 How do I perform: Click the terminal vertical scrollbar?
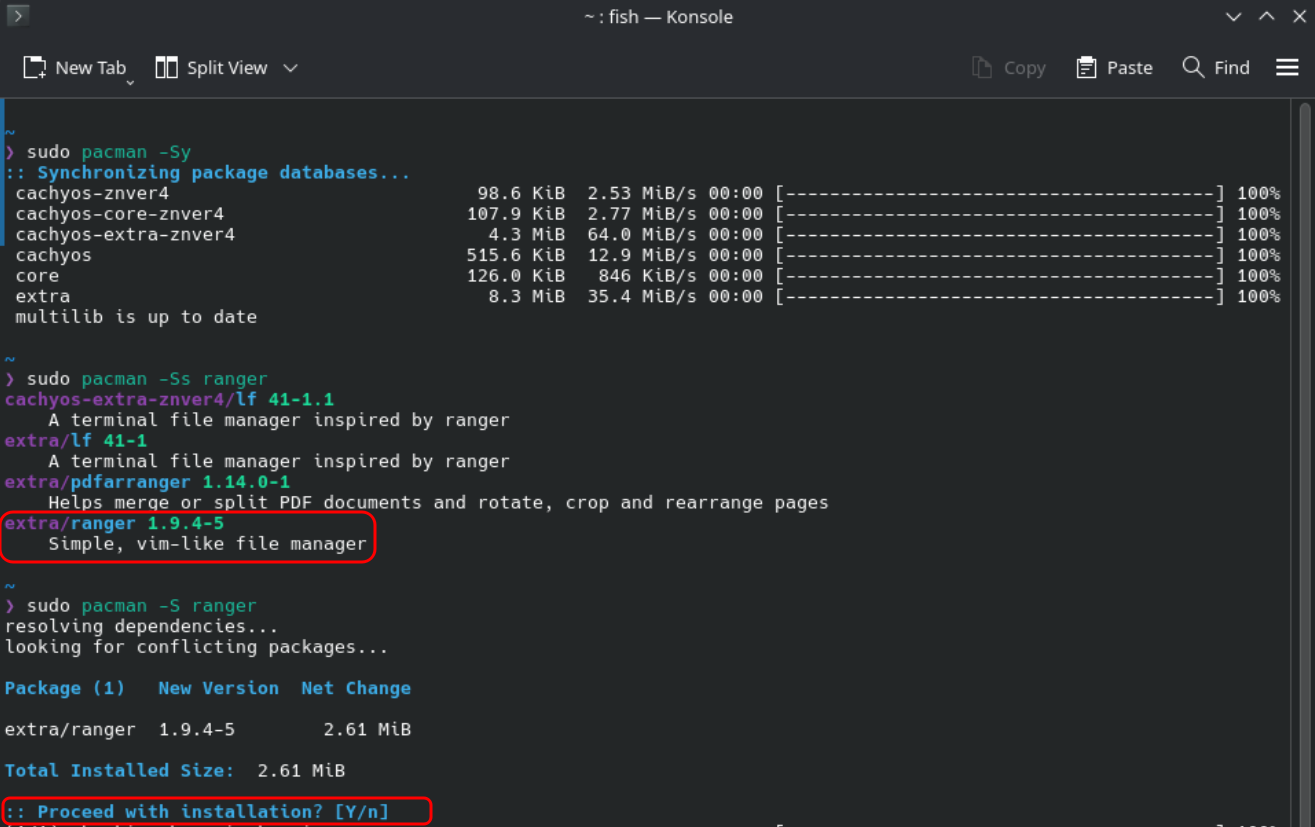coord(1305,464)
